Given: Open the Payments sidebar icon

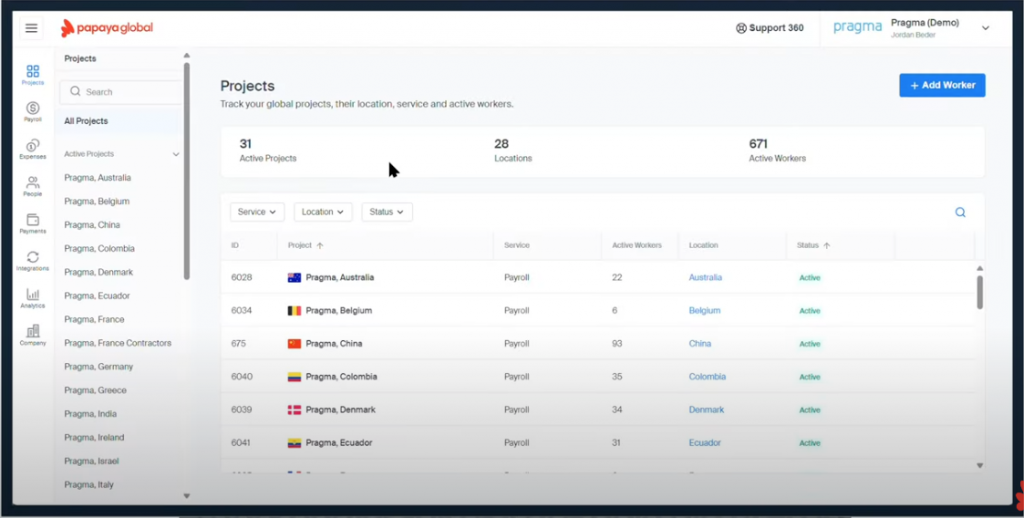Looking at the screenshot, I should 33,223.
